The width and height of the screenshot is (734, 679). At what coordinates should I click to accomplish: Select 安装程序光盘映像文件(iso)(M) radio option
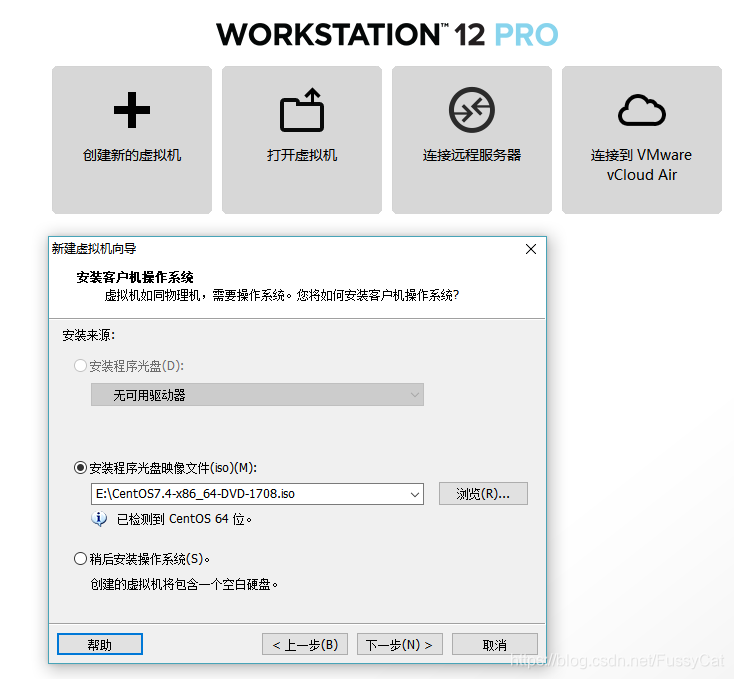tap(81, 467)
